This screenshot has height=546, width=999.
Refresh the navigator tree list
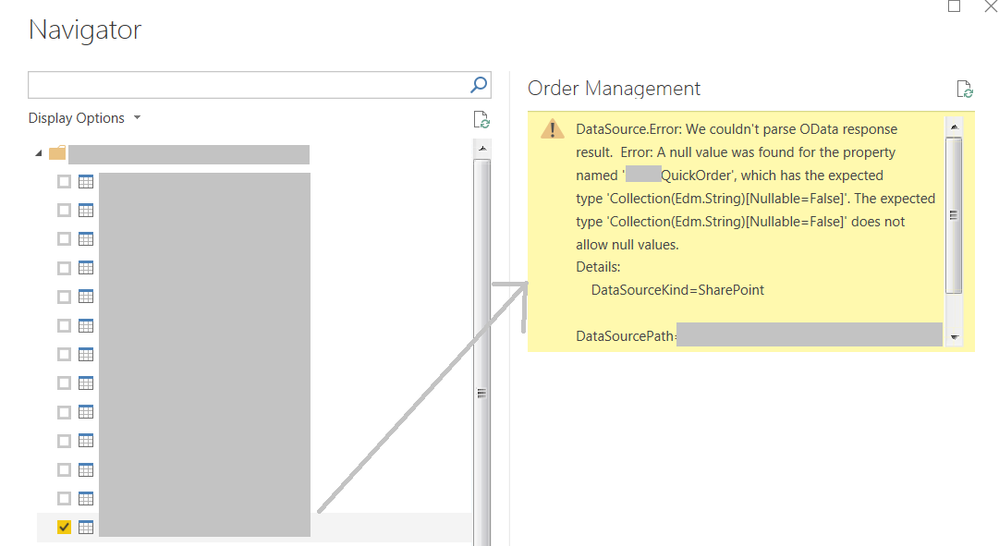(x=481, y=120)
